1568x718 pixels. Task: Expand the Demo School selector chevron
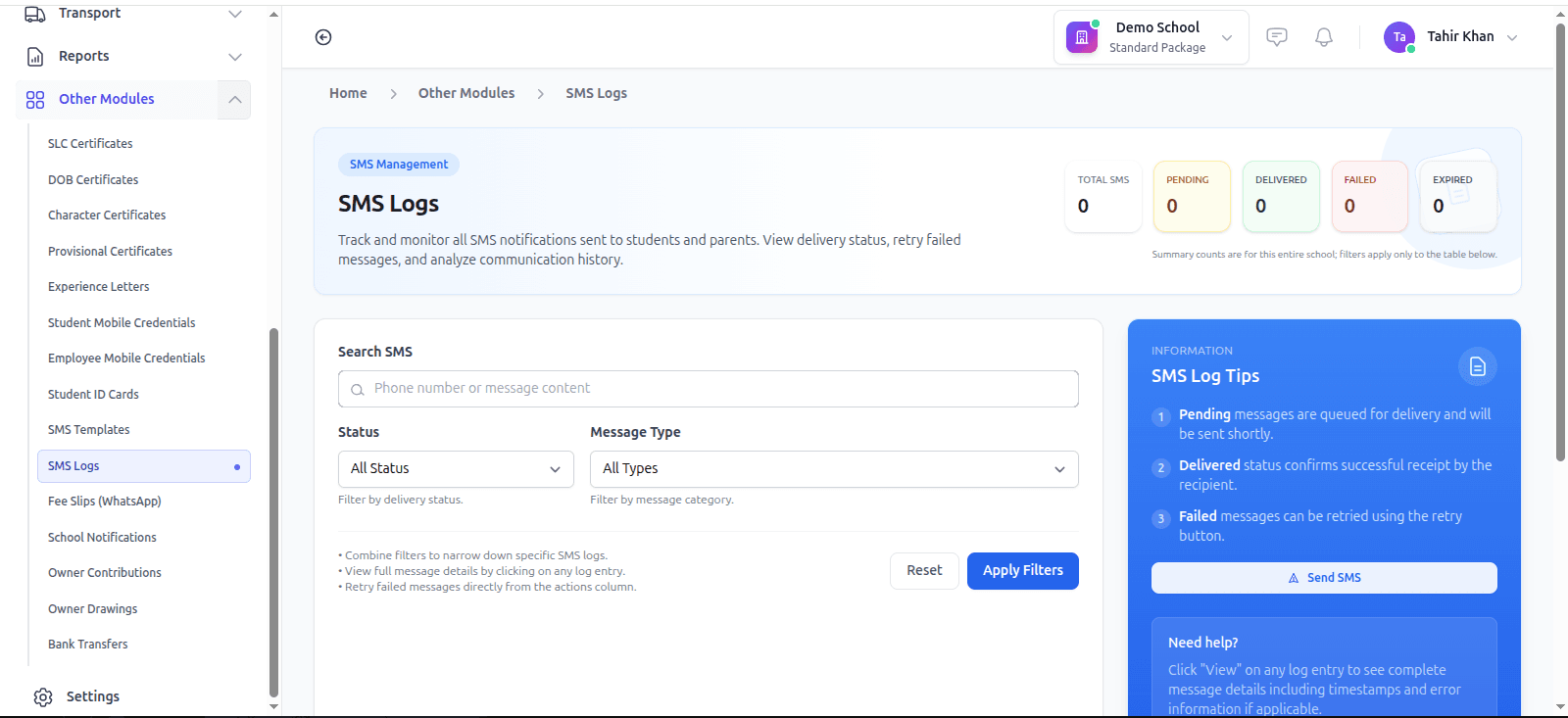(x=1227, y=37)
